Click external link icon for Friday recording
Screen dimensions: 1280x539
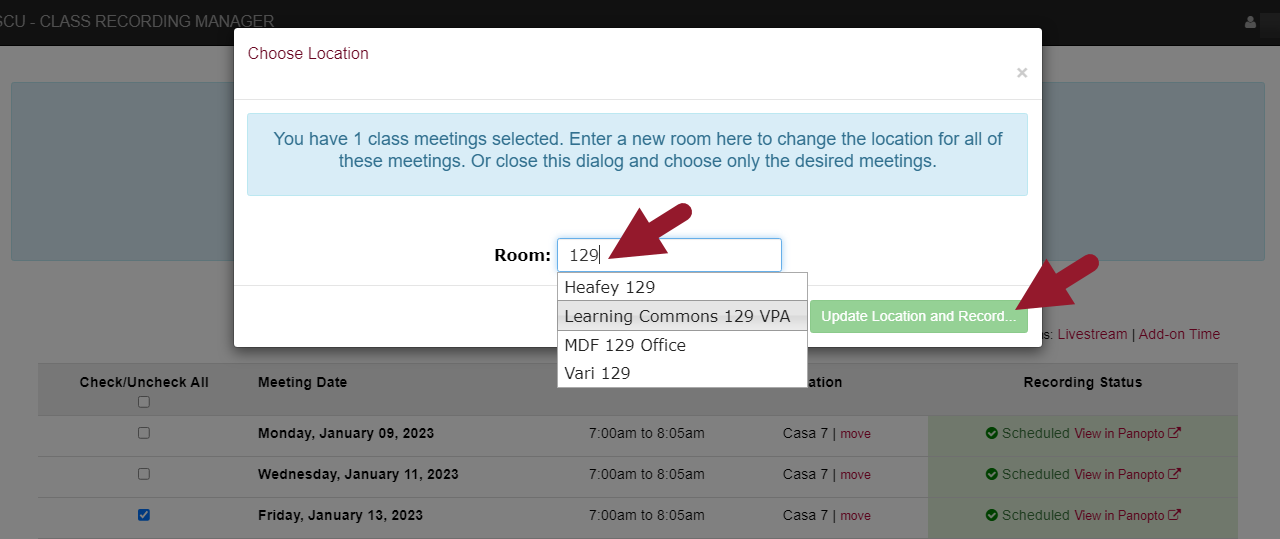point(1175,515)
